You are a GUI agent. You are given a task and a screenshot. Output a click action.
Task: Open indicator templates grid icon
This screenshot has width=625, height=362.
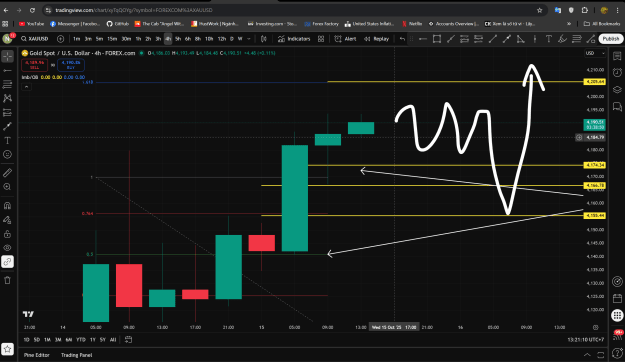[x=321, y=39]
